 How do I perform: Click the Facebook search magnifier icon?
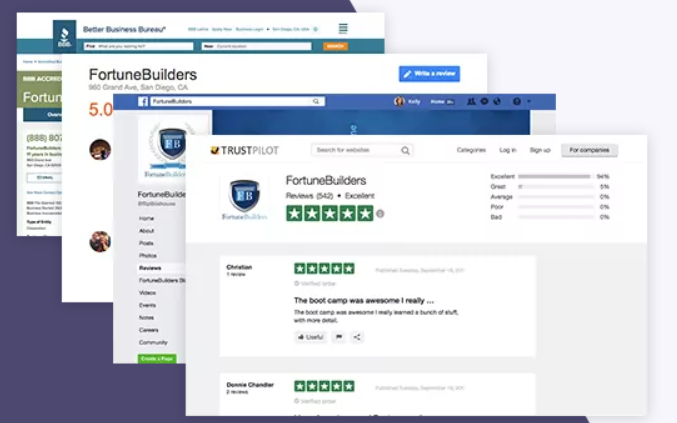pos(316,101)
